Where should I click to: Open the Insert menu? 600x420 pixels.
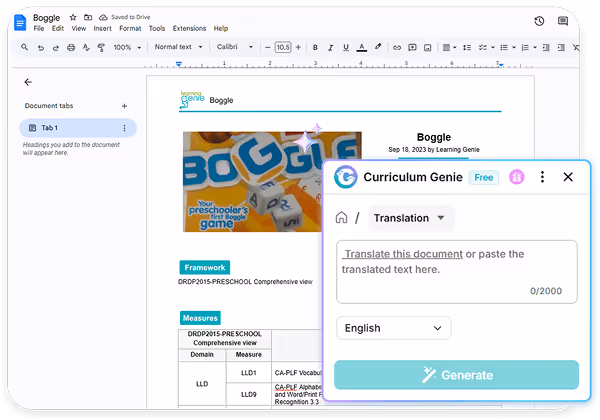pyautogui.click(x=103, y=28)
